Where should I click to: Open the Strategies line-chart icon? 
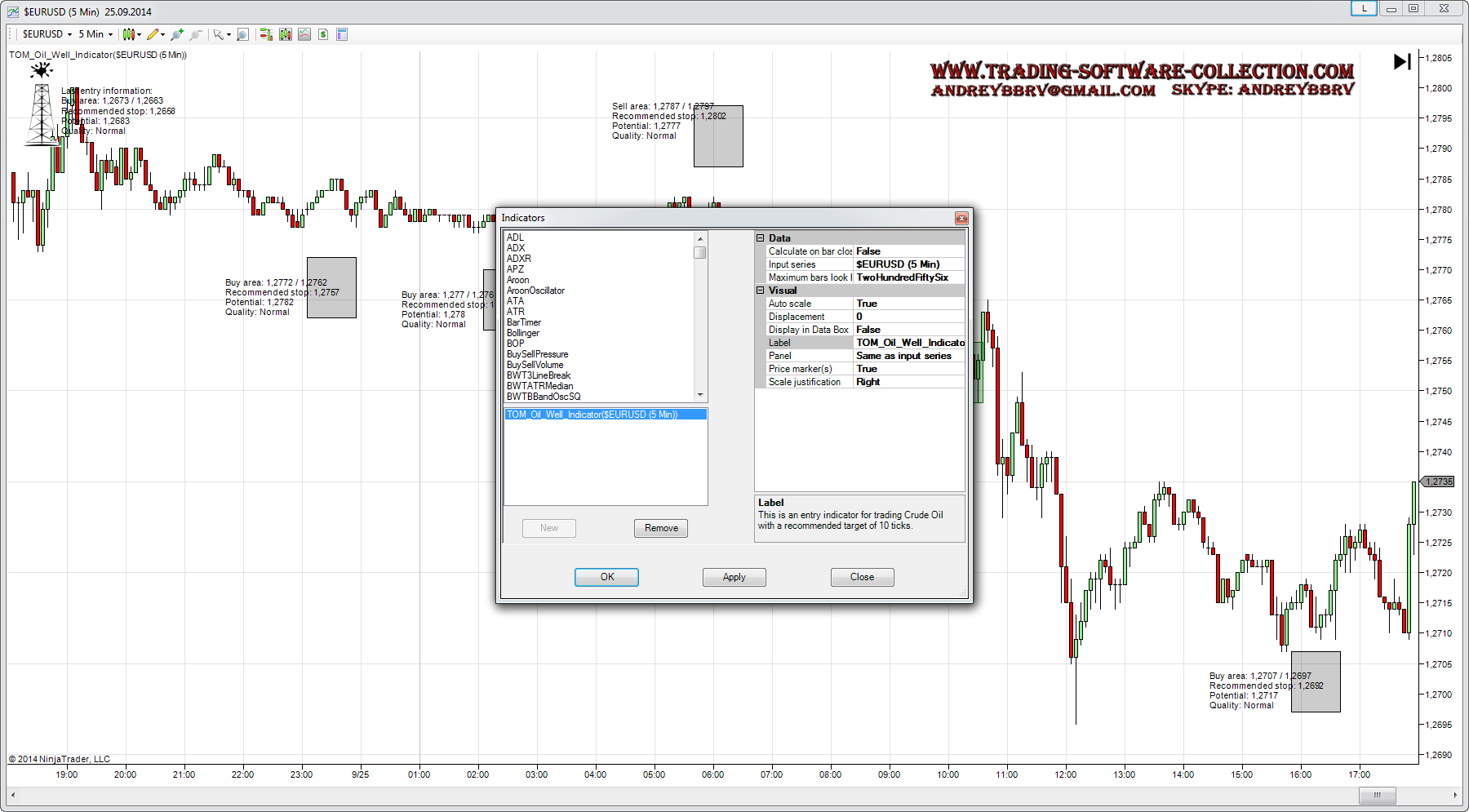(304, 34)
